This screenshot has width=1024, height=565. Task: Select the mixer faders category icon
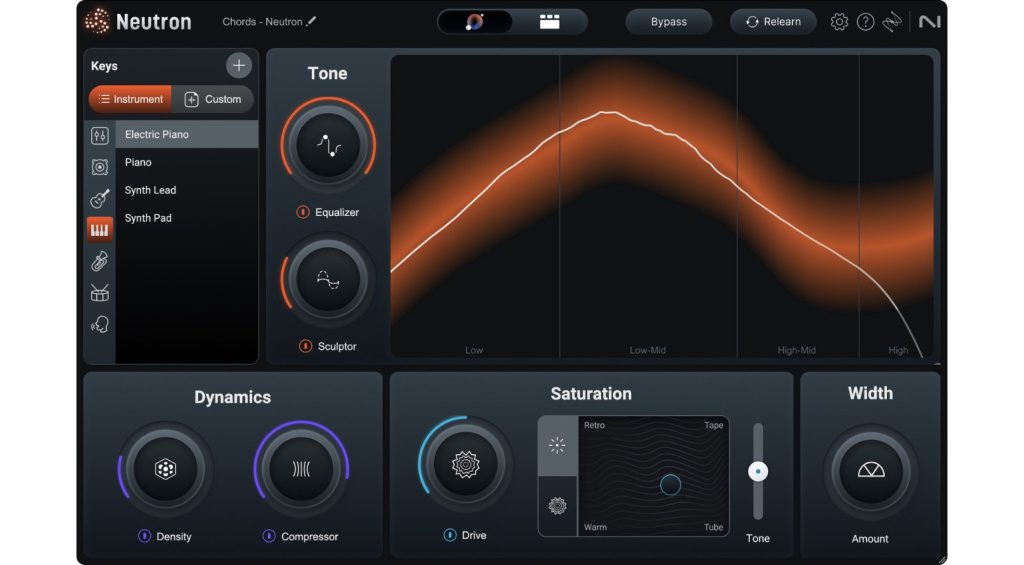pos(100,135)
